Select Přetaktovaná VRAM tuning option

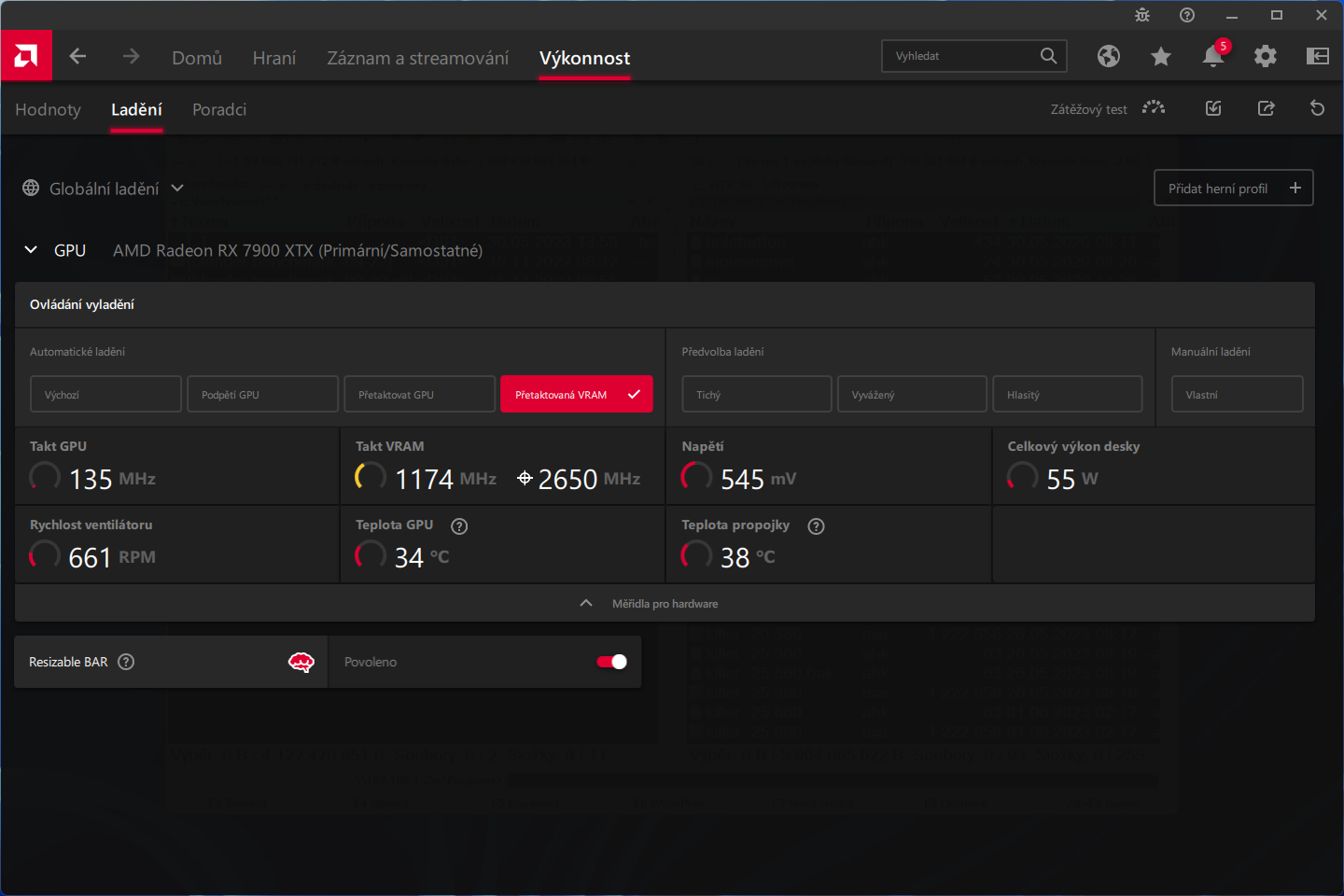[x=577, y=394]
